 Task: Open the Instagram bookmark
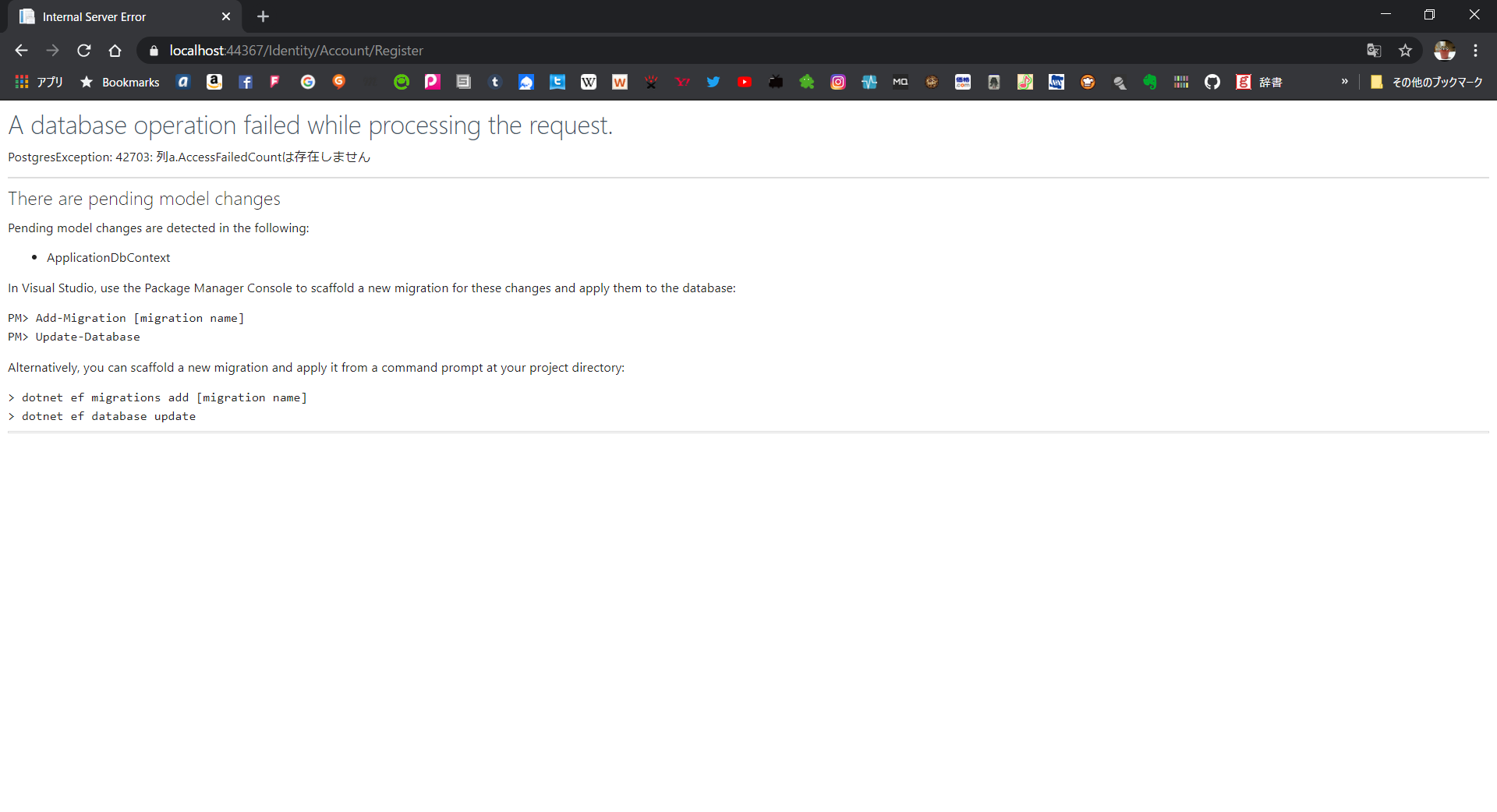click(838, 82)
